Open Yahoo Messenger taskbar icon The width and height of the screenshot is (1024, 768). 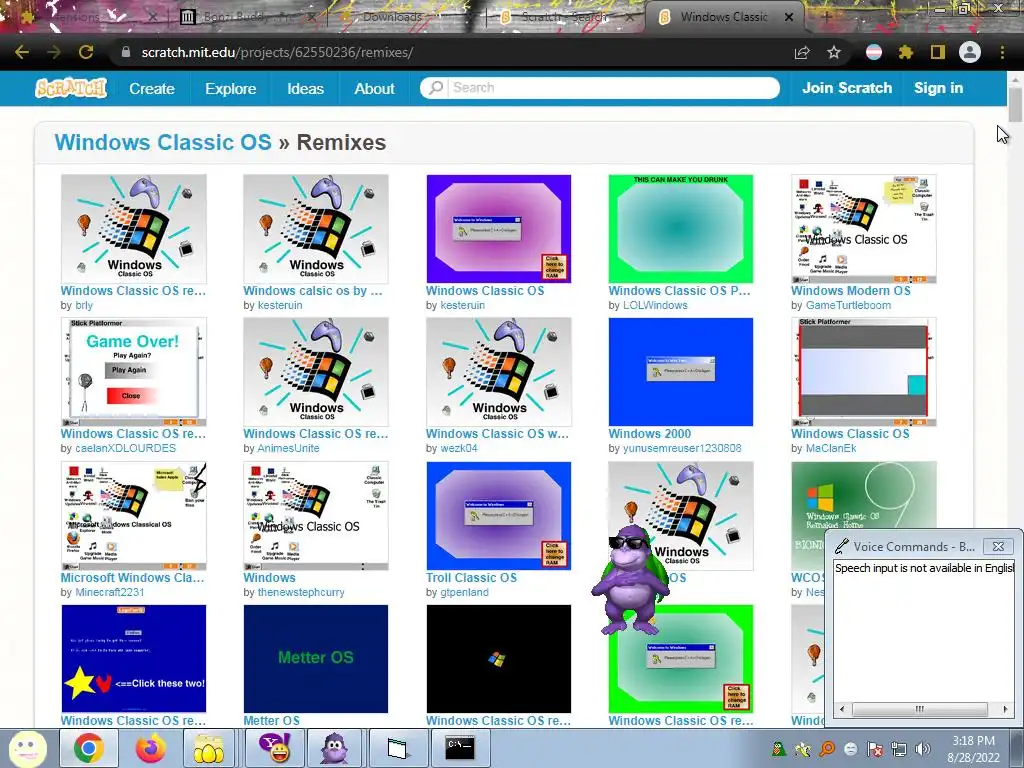point(274,748)
